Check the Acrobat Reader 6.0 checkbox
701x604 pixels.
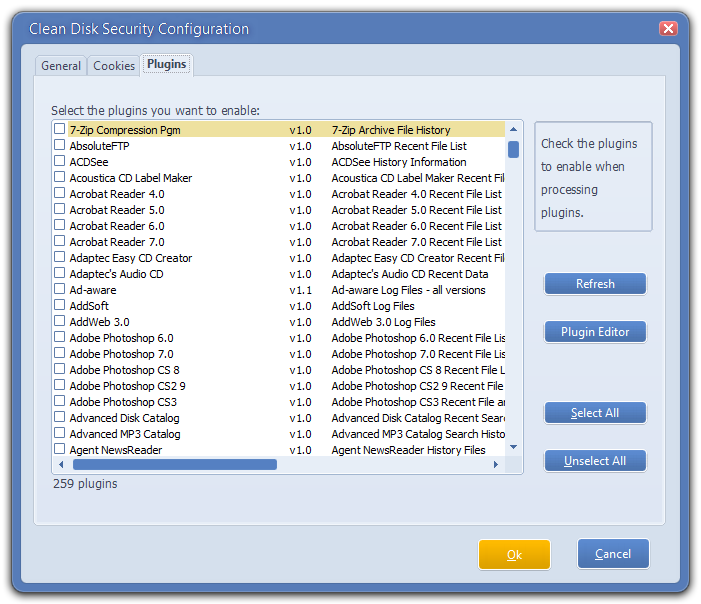(59, 225)
